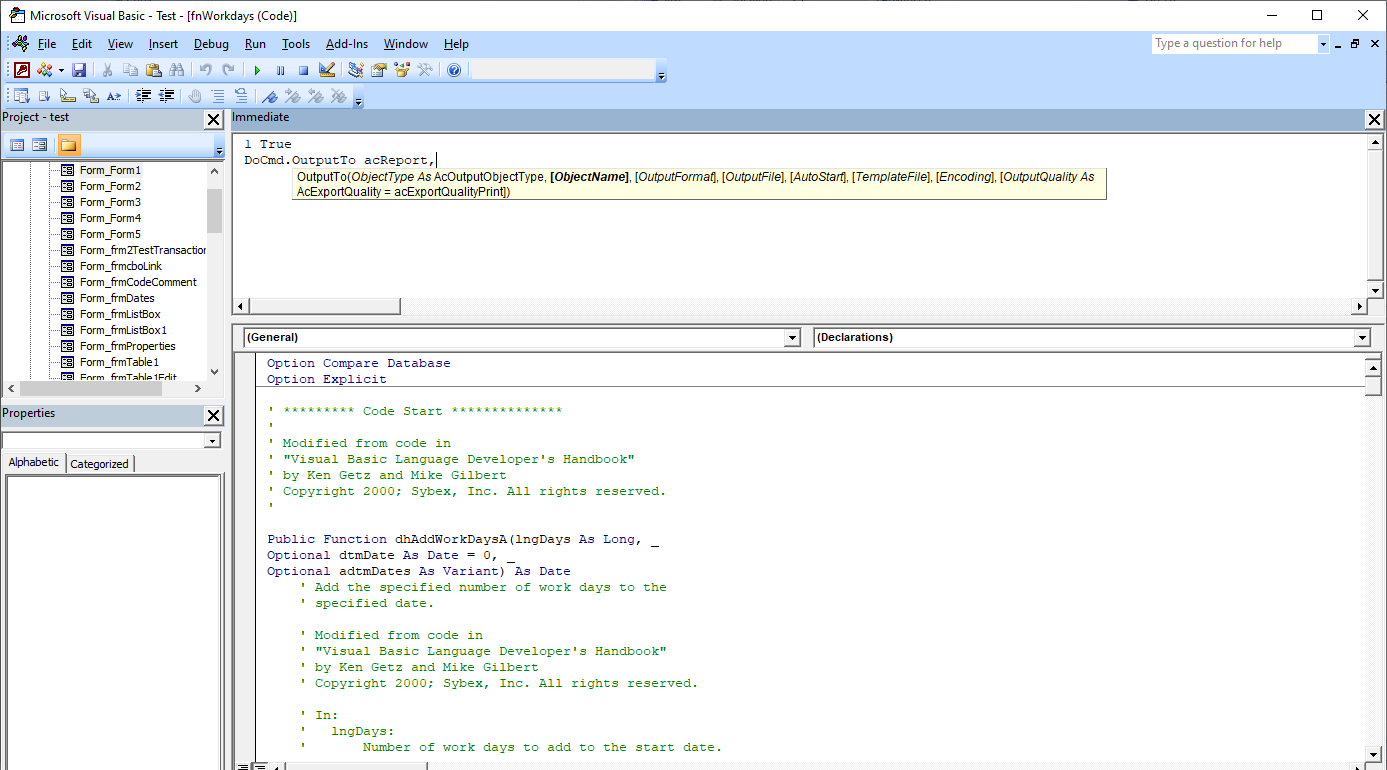Switch to the Categorized properties tab
This screenshot has width=1387, height=770.
[x=99, y=464]
